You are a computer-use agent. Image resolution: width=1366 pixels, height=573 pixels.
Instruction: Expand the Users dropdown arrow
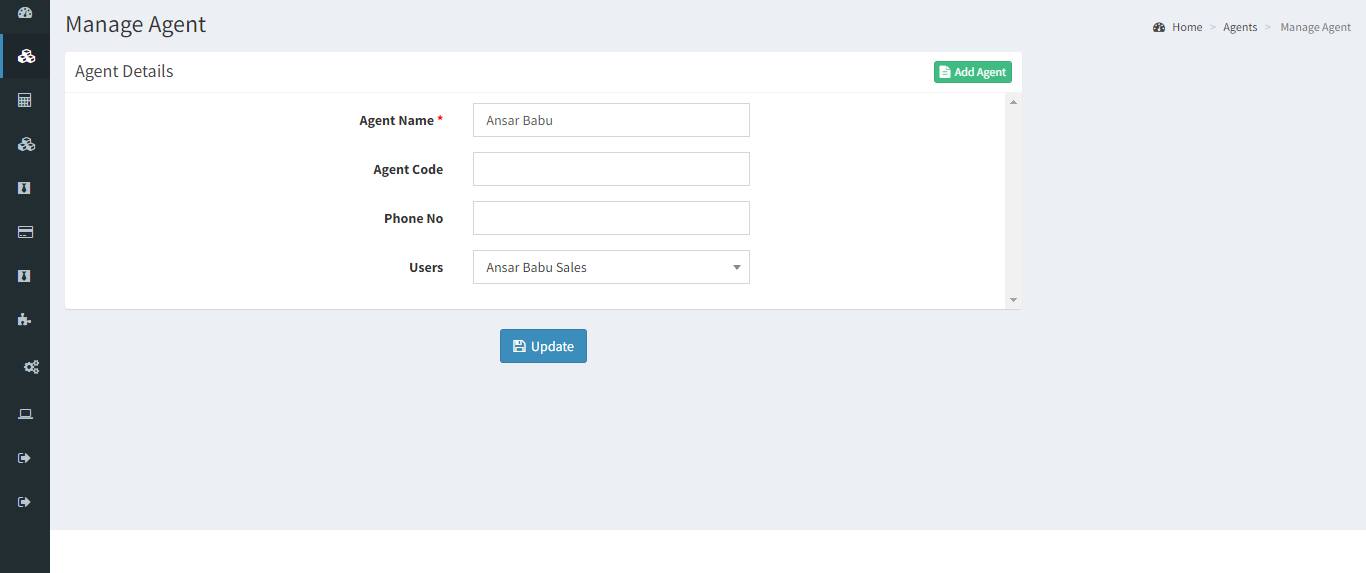(x=737, y=267)
